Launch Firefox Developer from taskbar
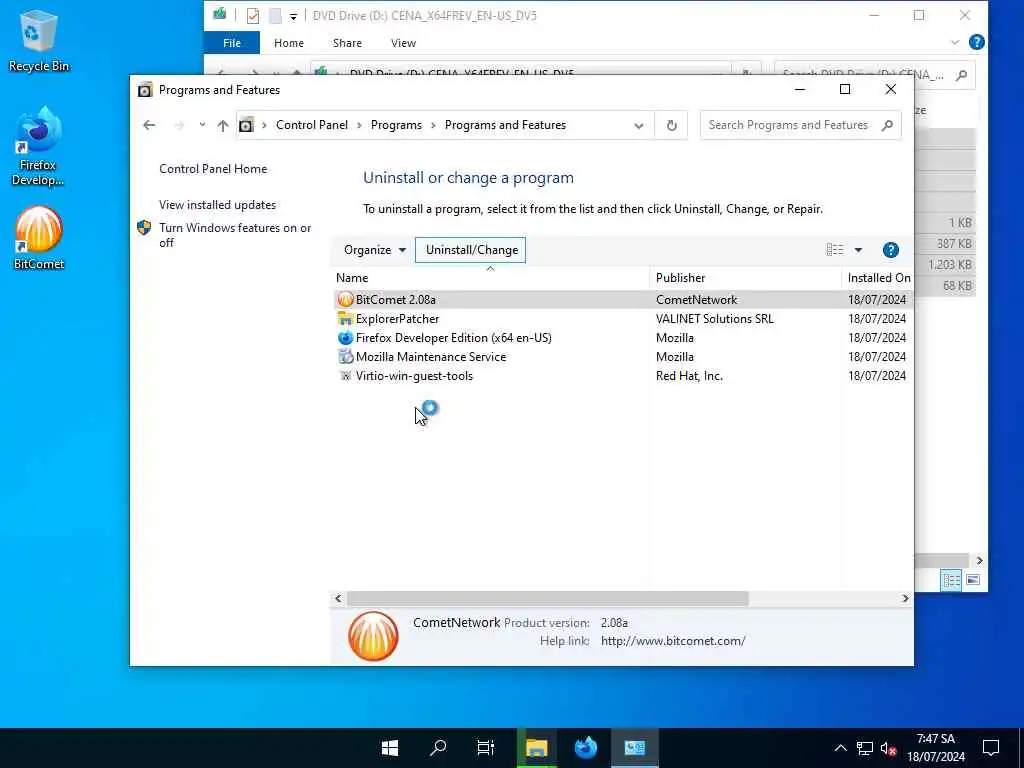The width and height of the screenshot is (1024, 768). (x=586, y=748)
